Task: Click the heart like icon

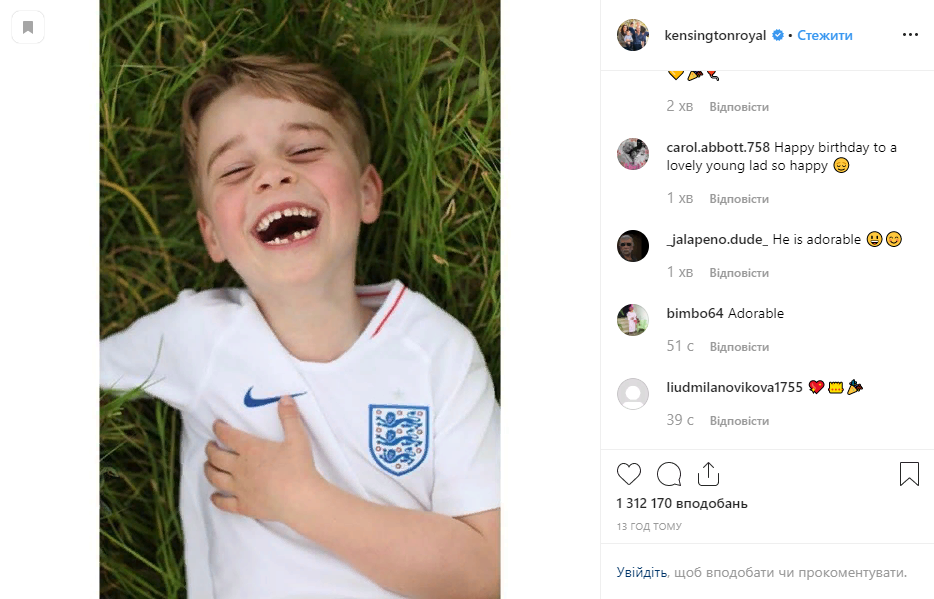Action: click(629, 474)
